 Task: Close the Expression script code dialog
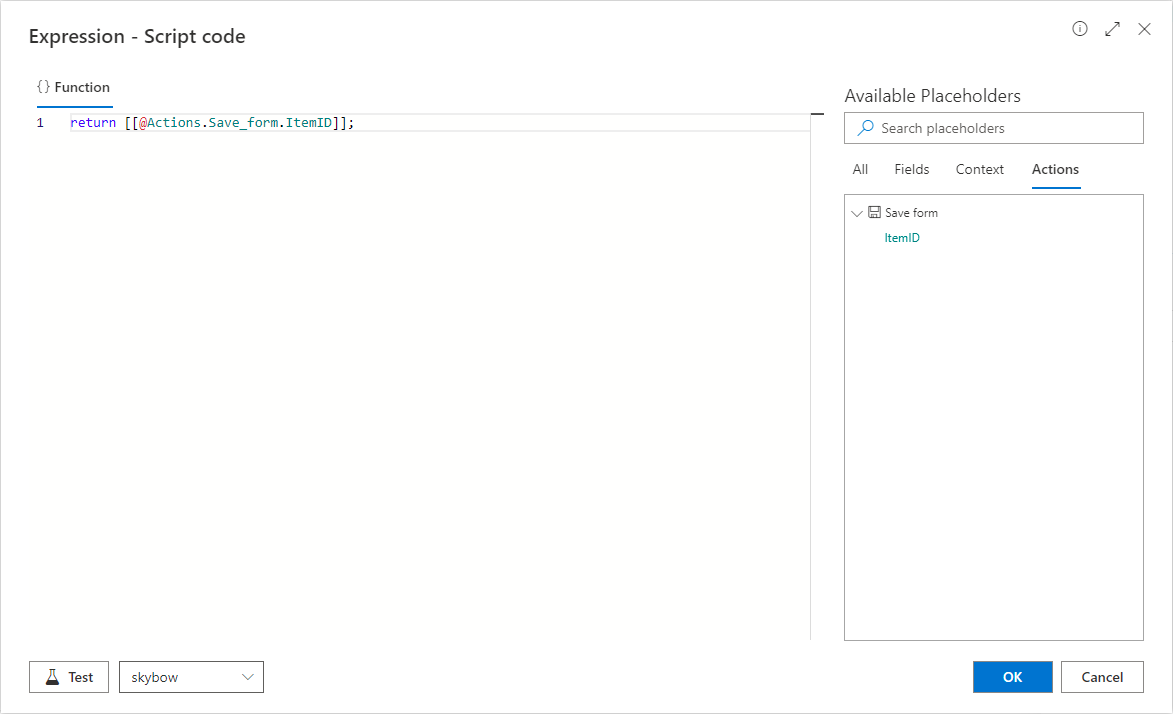[1145, 29]
